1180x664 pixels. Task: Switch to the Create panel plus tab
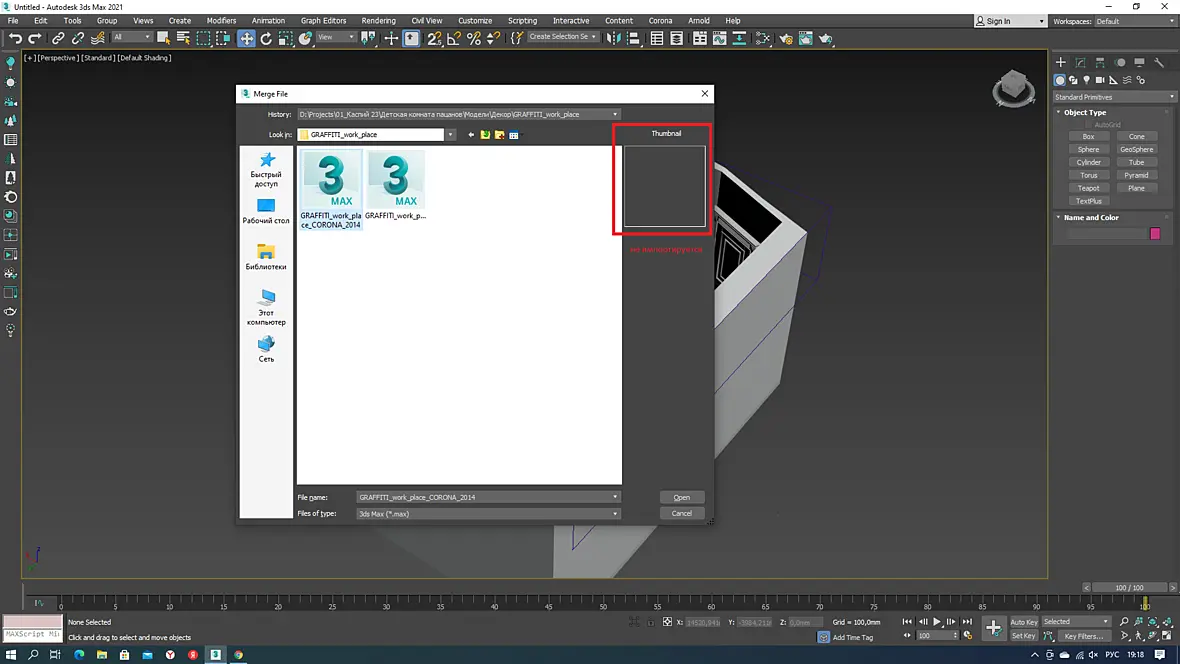coord(1060,62)
